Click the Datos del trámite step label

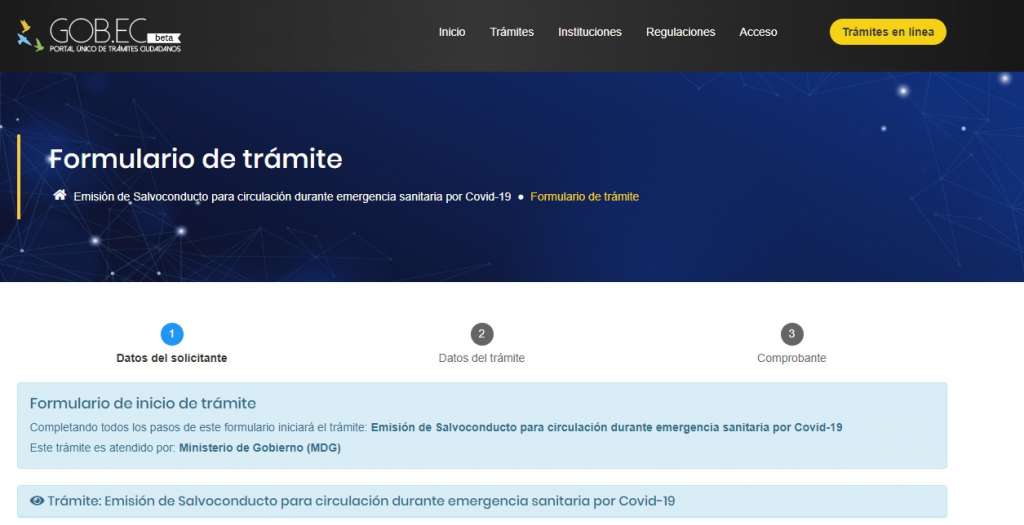[x=482, y=358]
